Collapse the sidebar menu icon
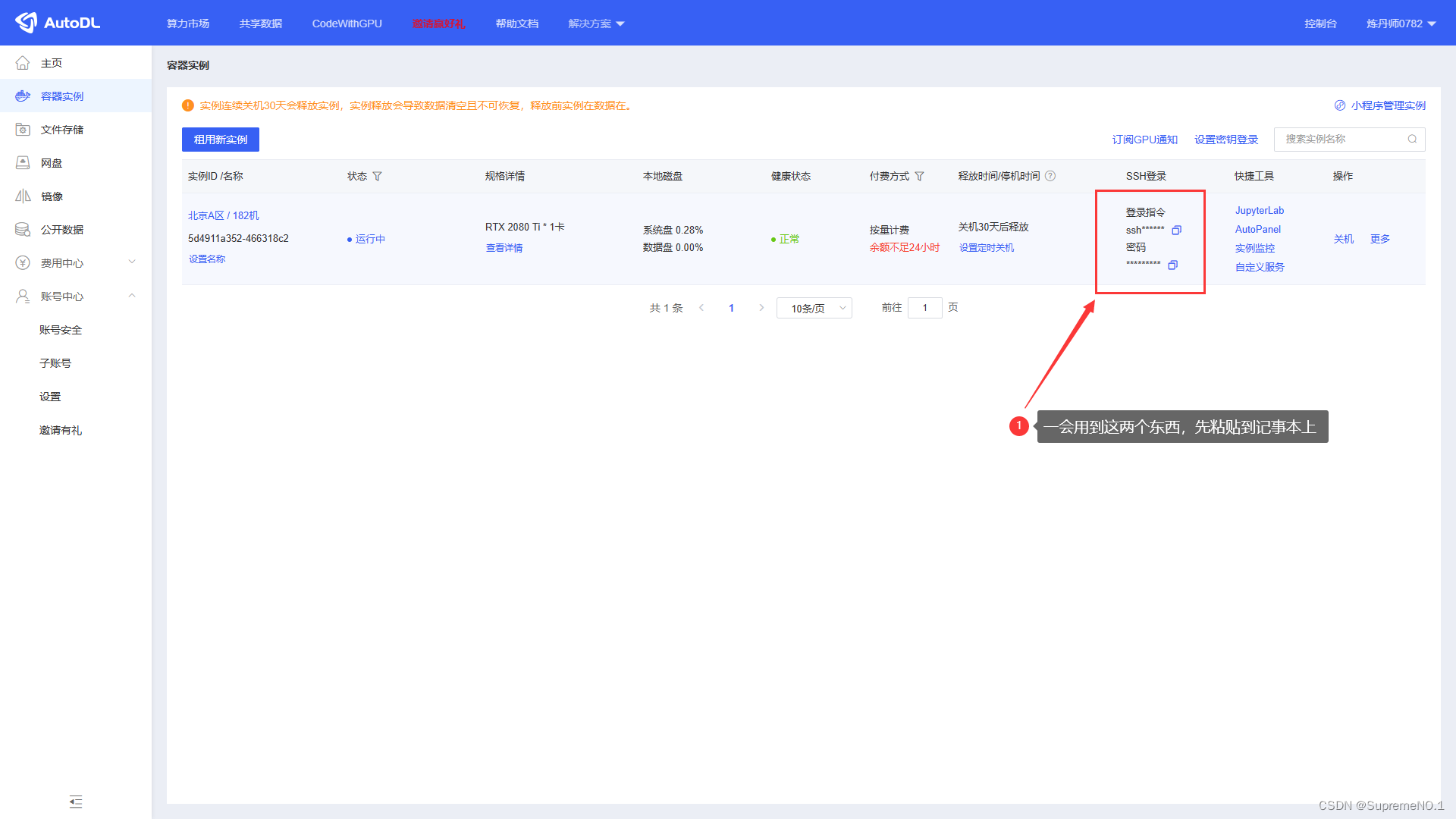The image size is (1456, 819). (x=76, y=802)
